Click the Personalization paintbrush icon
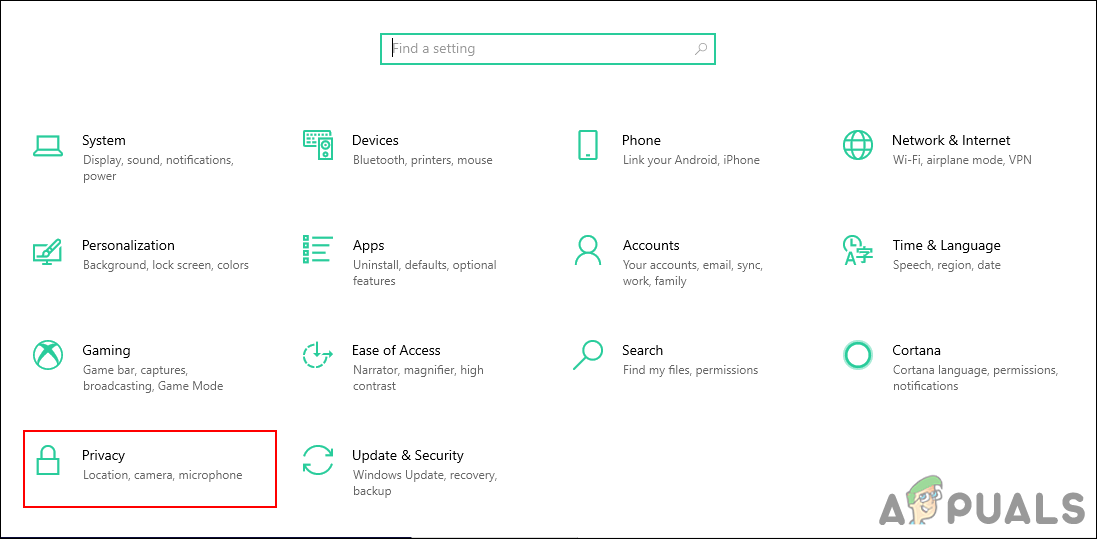1097x539 pixels. [x=48, y=250]
